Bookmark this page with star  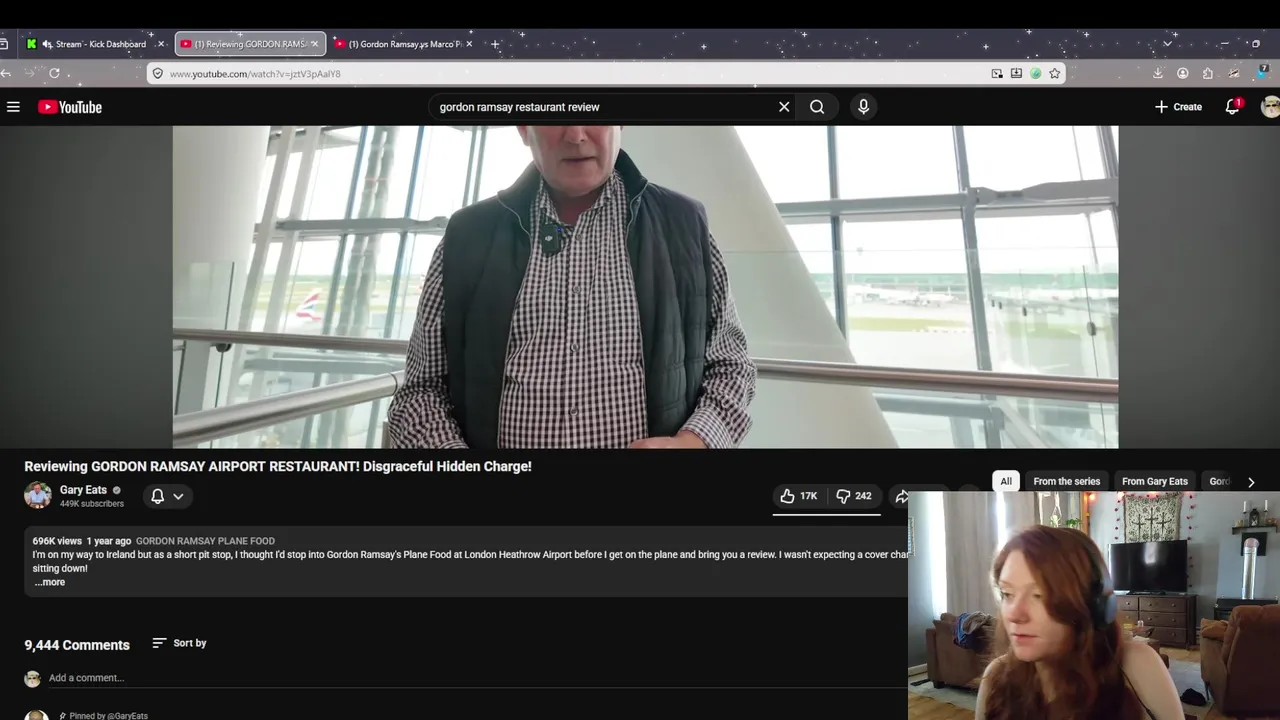click(x=1054, y=73)
